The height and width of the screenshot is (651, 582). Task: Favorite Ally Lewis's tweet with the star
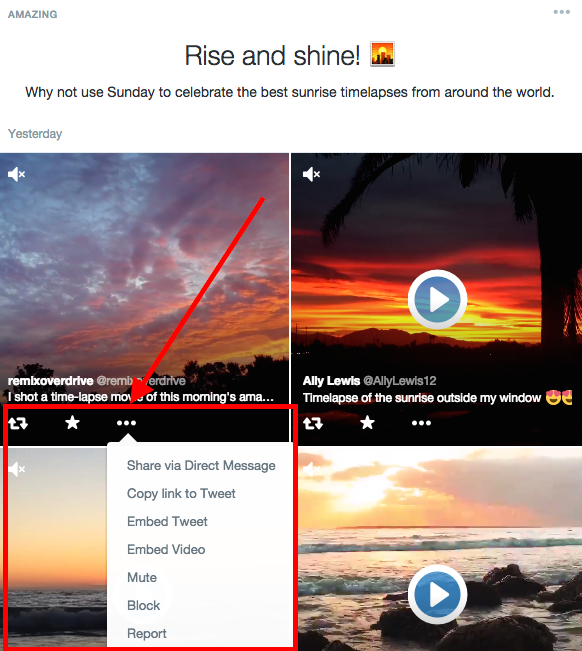[367, 422]
